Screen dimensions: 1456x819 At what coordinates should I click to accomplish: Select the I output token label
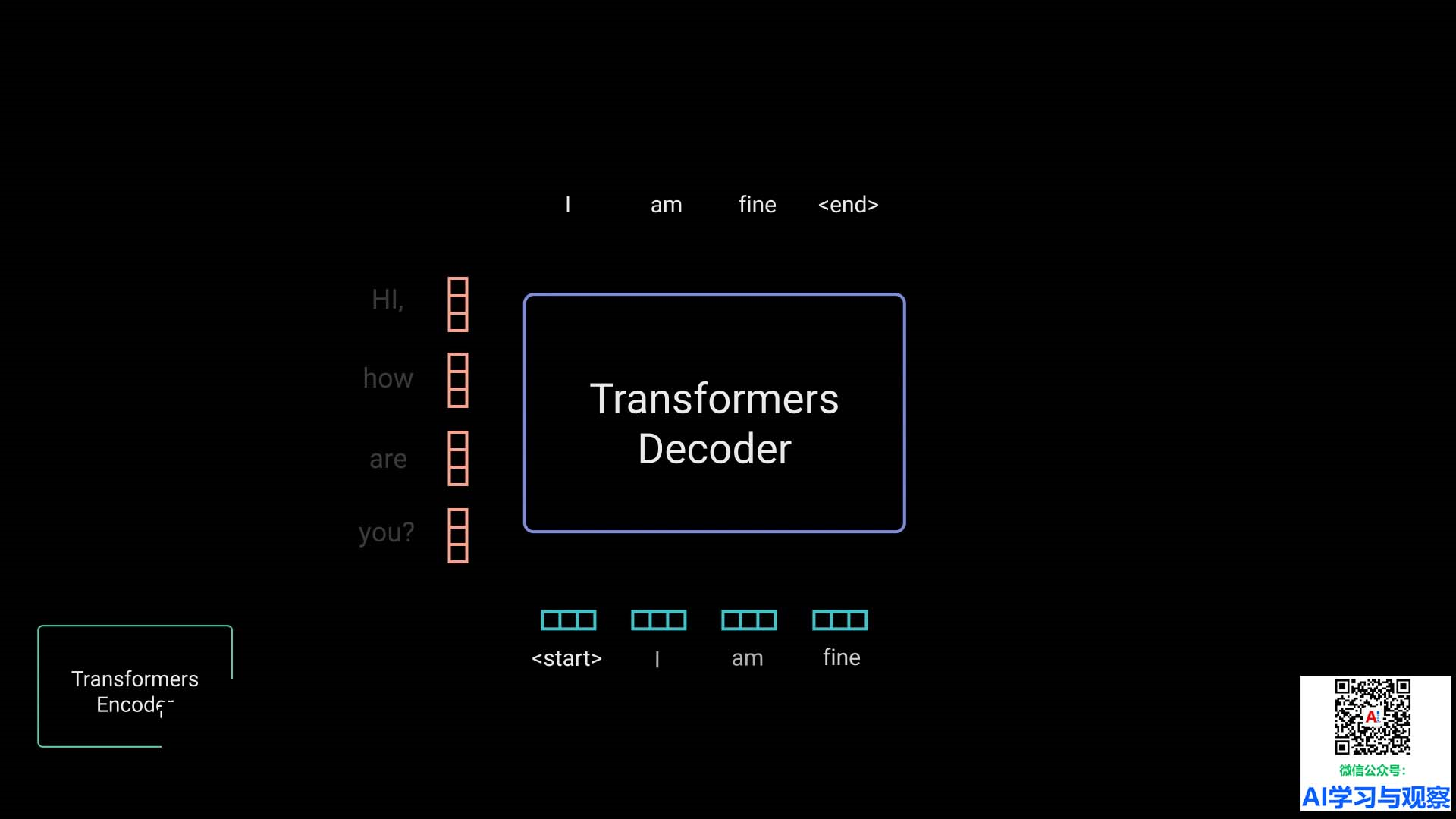coord(567,205)
